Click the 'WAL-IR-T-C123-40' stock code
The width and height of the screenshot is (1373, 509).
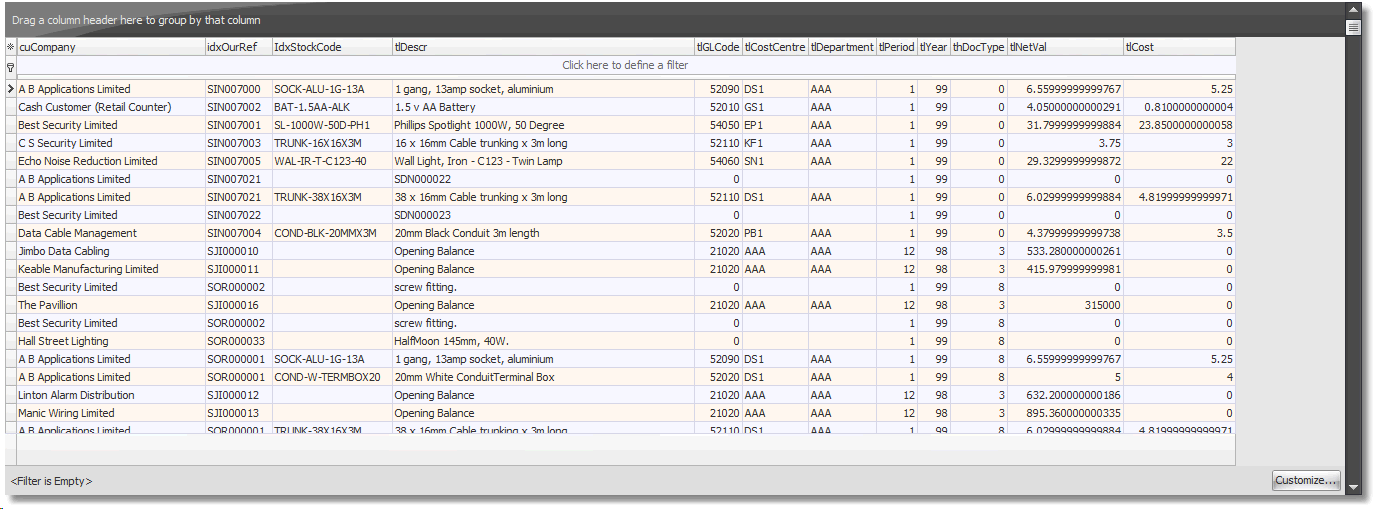332,161
